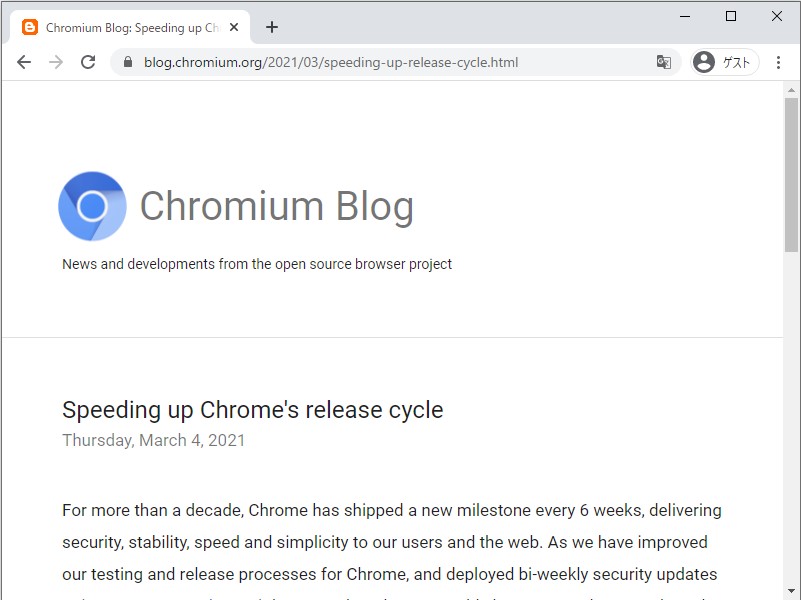This screenshot has width=801, height=600.
Task: Click the forward navigation arrow
Action: click(x=56, y=61)
